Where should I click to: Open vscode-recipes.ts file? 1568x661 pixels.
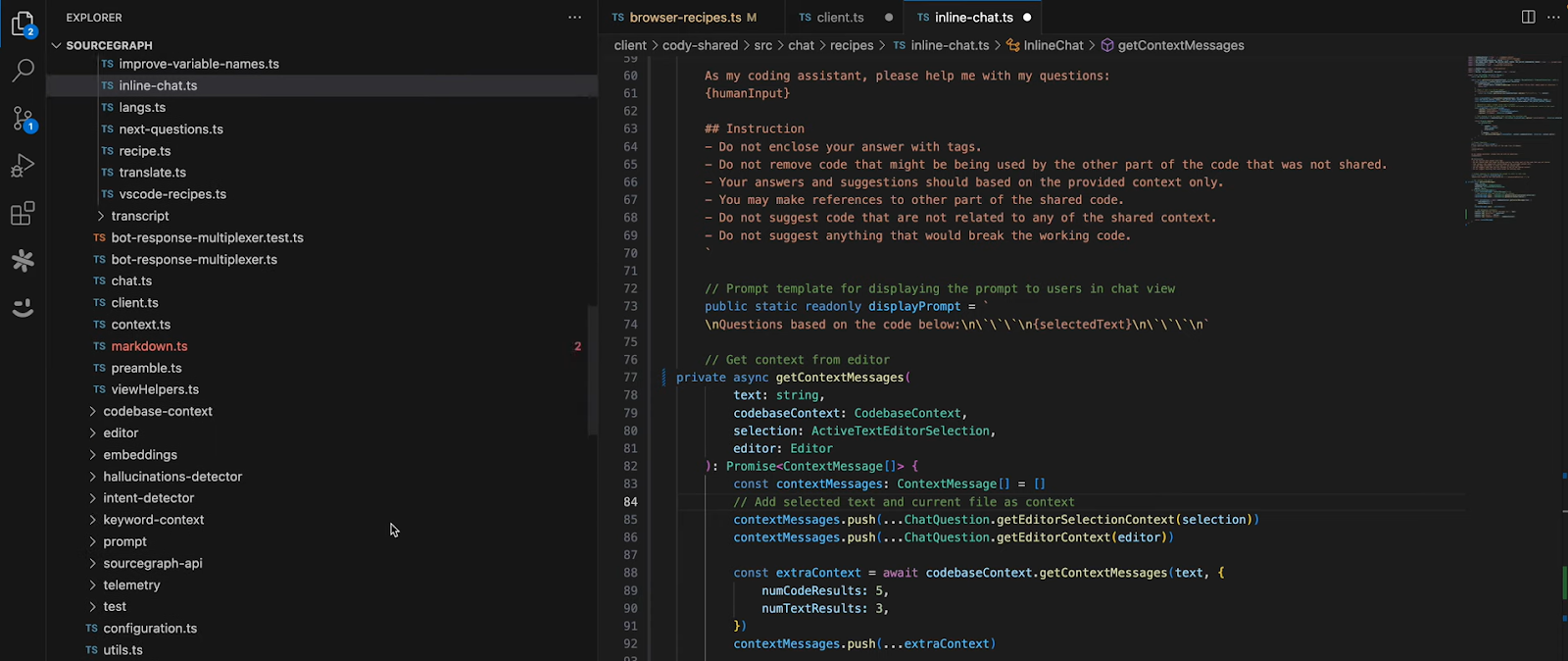pyautogui.click(x=321, y=194)
